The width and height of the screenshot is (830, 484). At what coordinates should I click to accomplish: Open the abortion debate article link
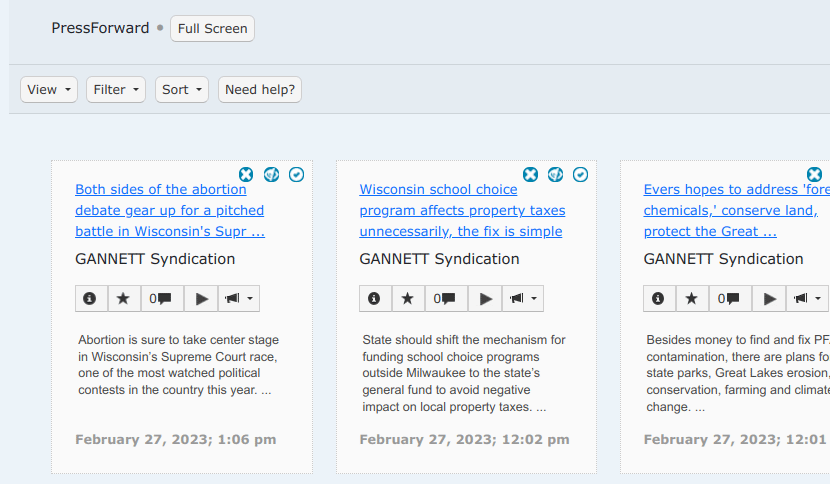[170, 210]
